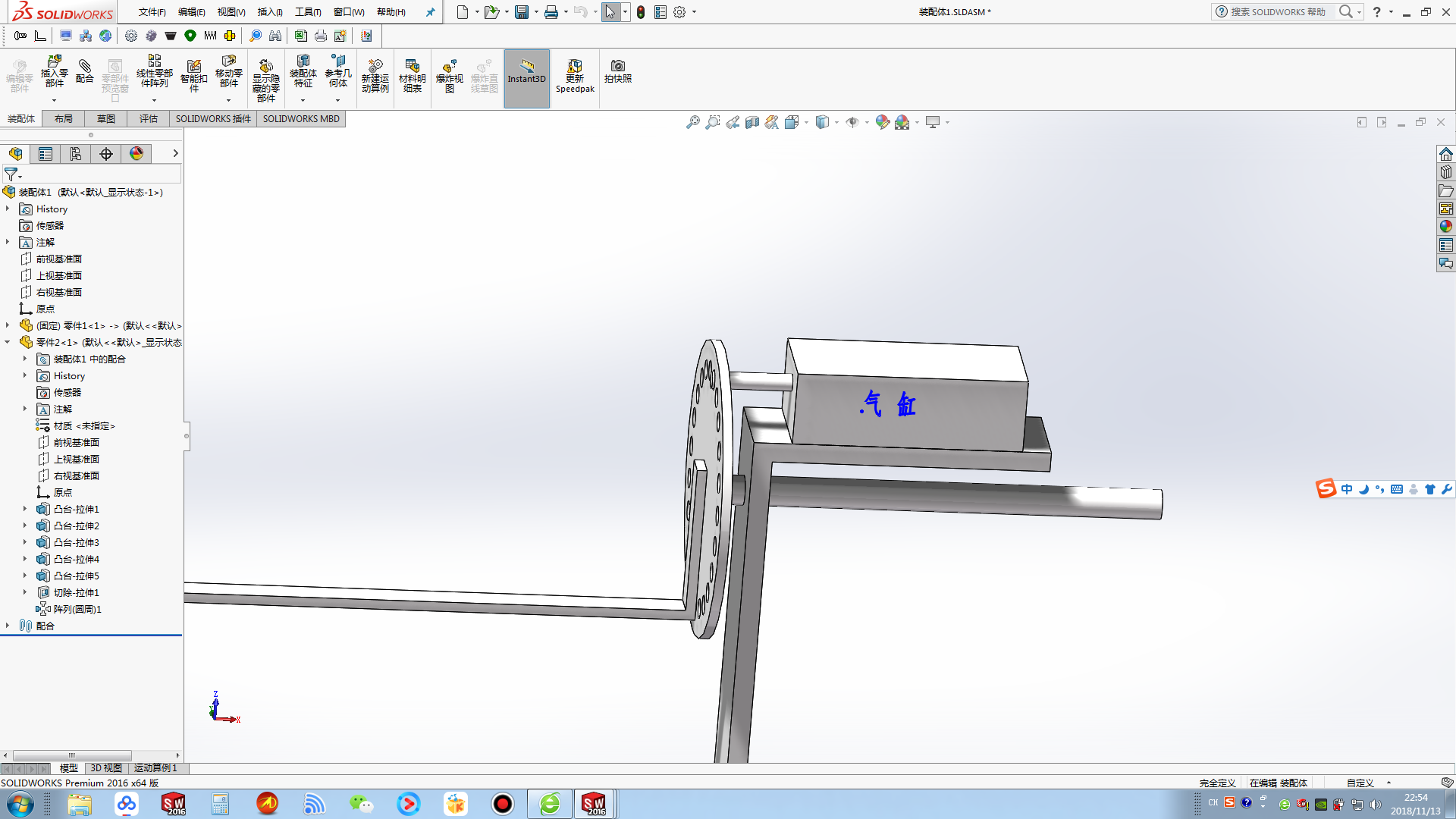Open the Tools (工具) menu
Viewport: 1456px width, 819px height.
308,12
